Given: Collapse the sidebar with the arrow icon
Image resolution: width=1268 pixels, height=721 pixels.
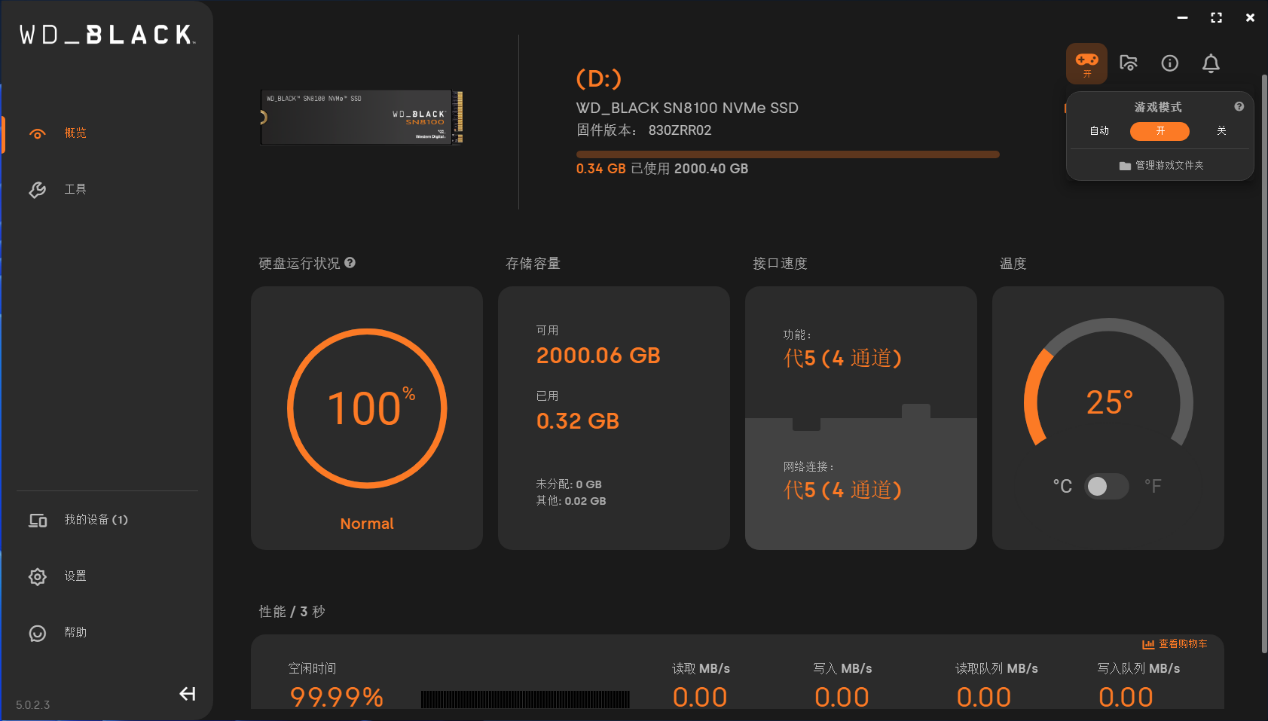Looking at the screenshot, I should pyautogui.click(x=187, y=694).
